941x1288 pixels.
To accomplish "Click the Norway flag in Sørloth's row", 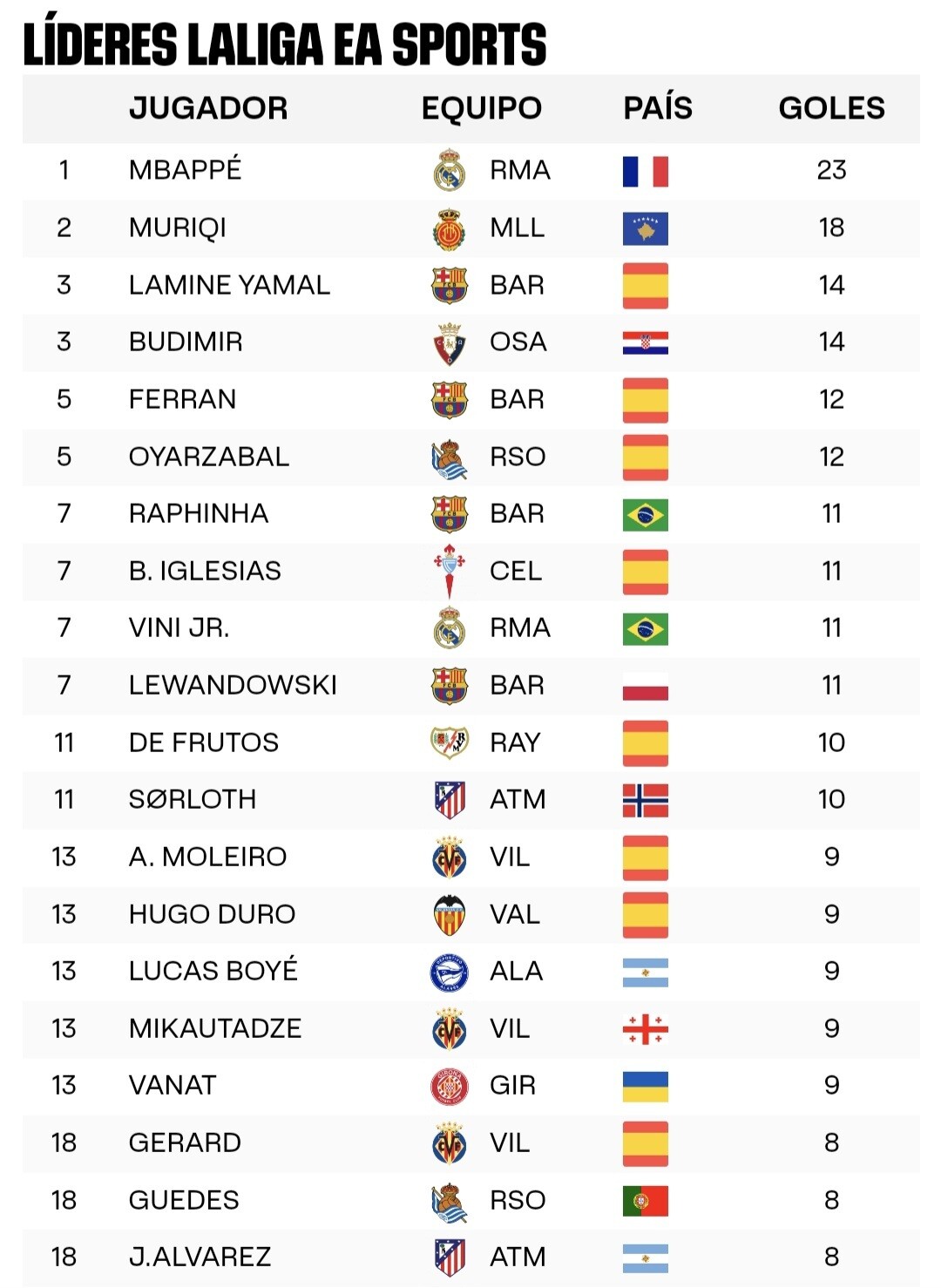I will 646,800.
